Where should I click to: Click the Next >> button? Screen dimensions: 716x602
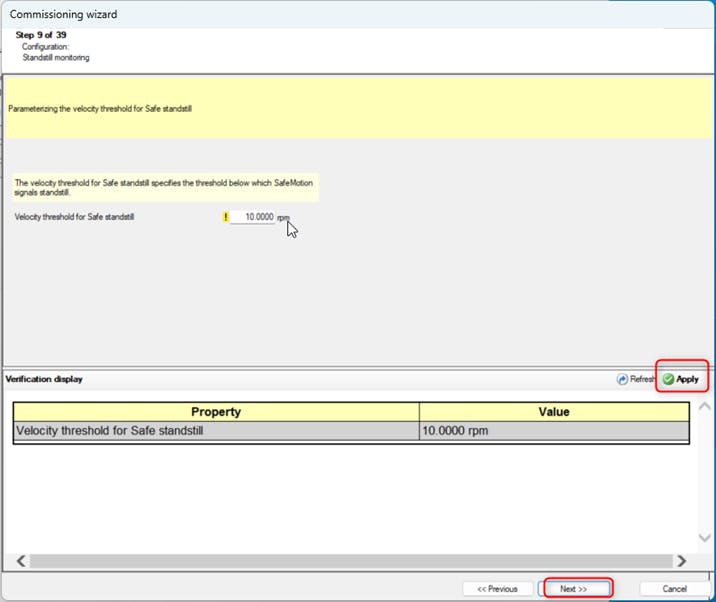point(574,589)
